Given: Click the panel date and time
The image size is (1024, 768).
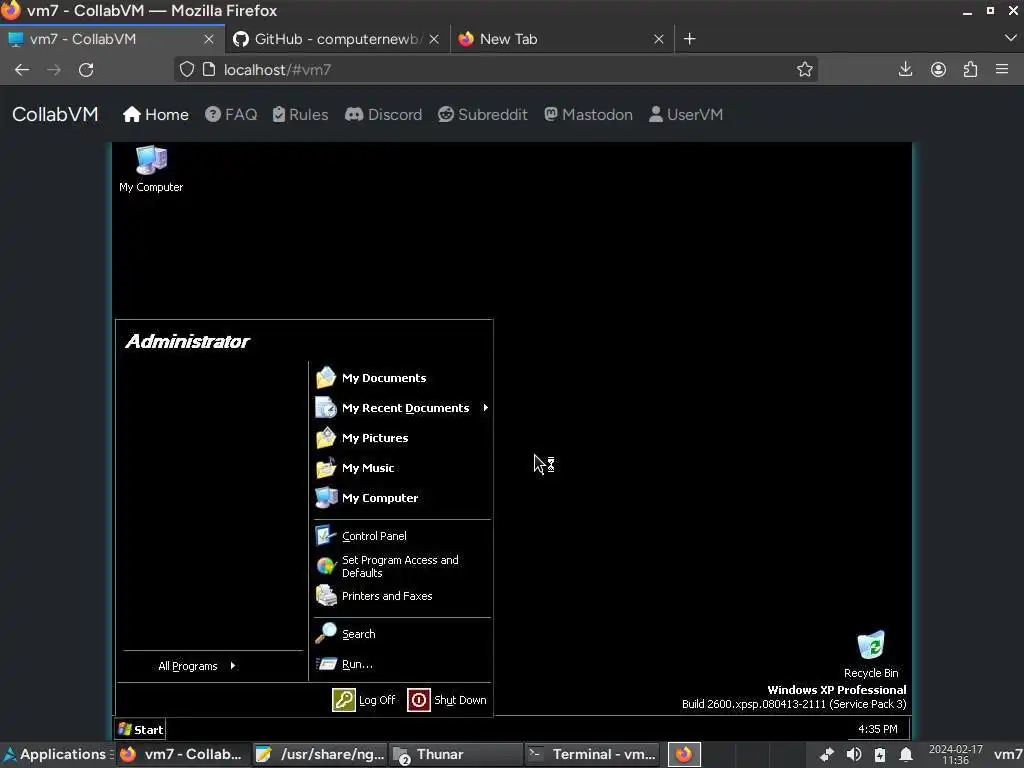Looking at the screenshot, I should pos(955,754).
